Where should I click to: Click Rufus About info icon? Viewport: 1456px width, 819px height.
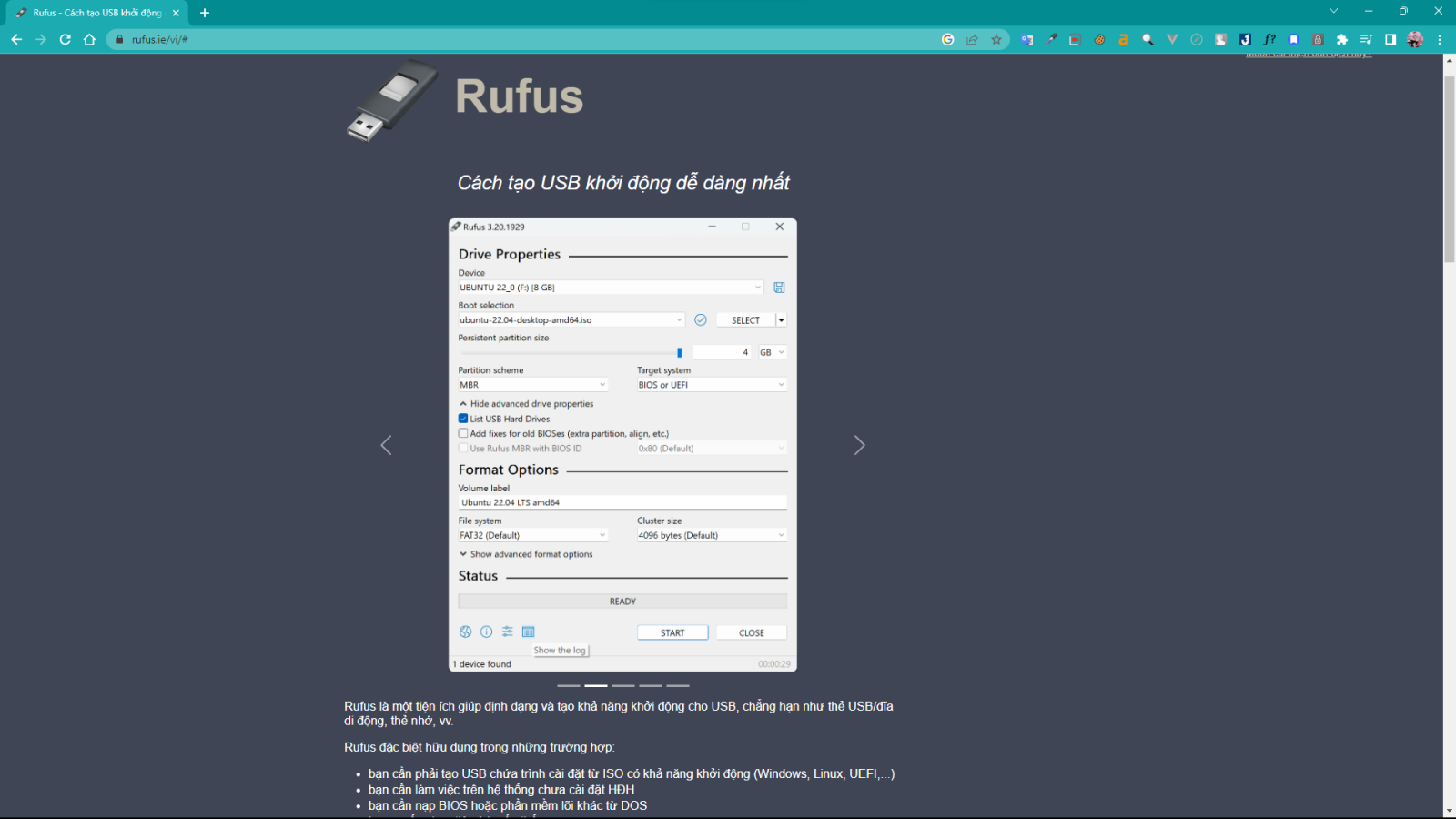[486, 632]
